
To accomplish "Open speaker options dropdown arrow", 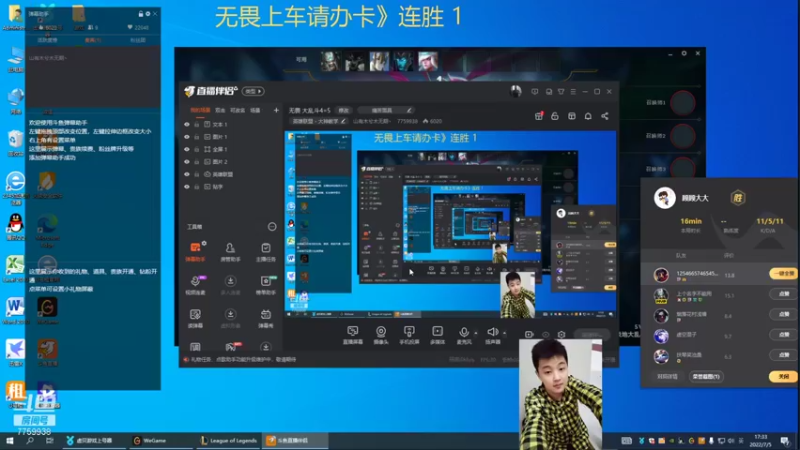I will [x=504, y=333].
